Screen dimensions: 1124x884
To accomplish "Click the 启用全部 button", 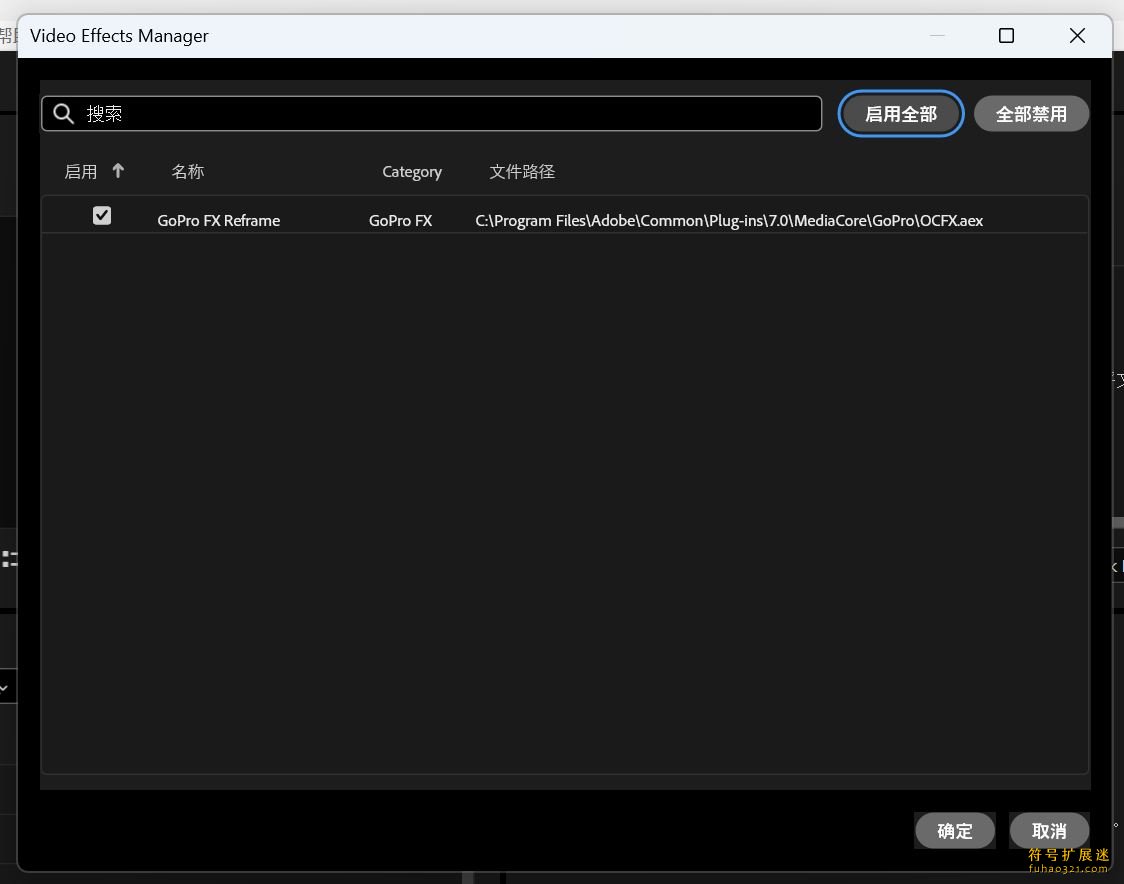I will coord(900,114).
